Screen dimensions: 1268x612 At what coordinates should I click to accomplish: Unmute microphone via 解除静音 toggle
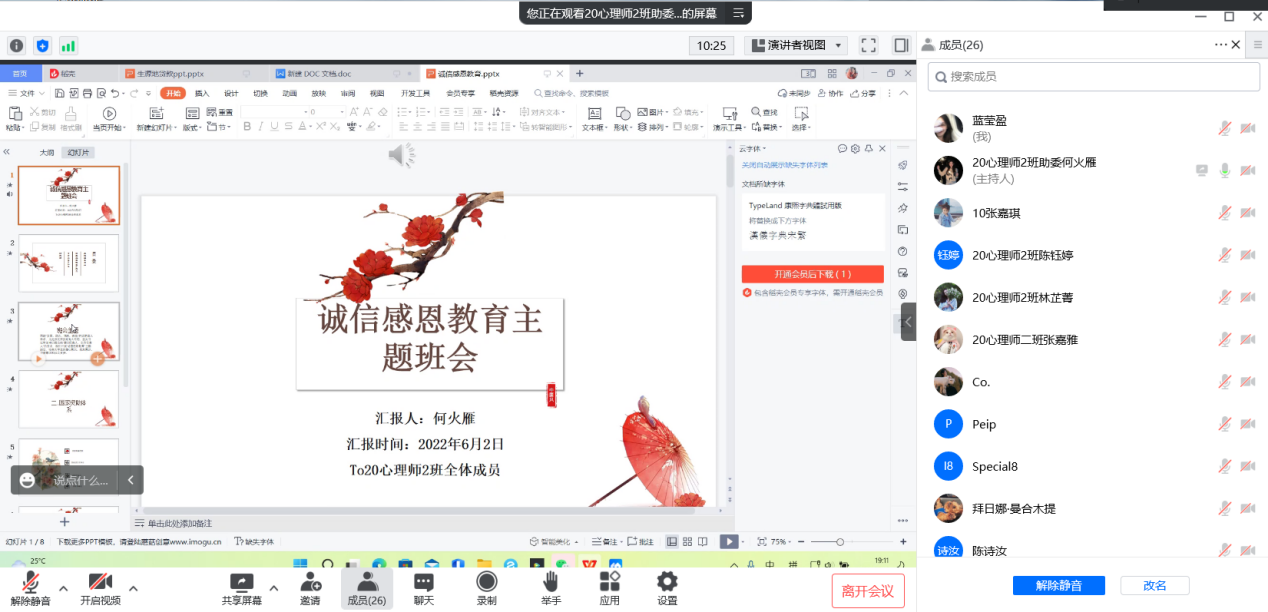tap(31, 583)
